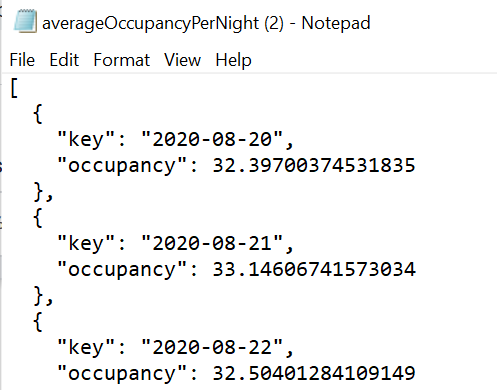Click the "key" label in the second object
This screenshot has width=497, height=390.
coord(86,243)
